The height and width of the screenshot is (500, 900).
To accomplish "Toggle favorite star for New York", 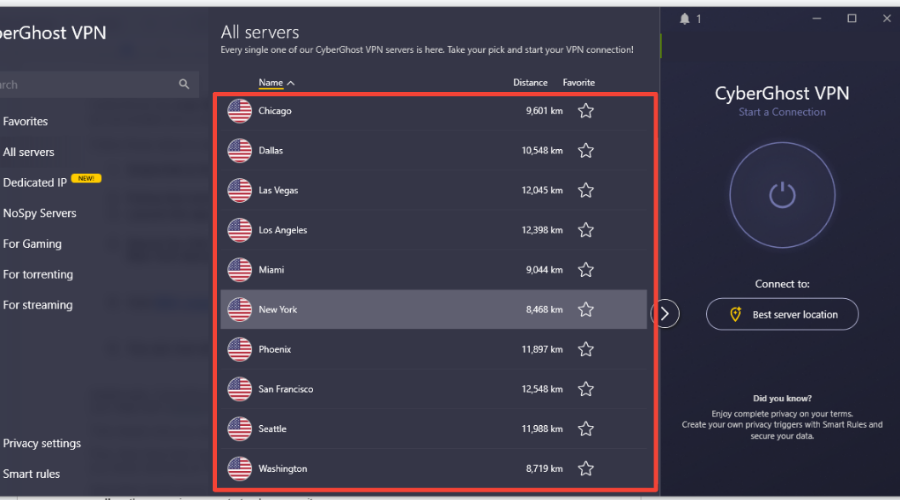I will [x=585, y=309].
